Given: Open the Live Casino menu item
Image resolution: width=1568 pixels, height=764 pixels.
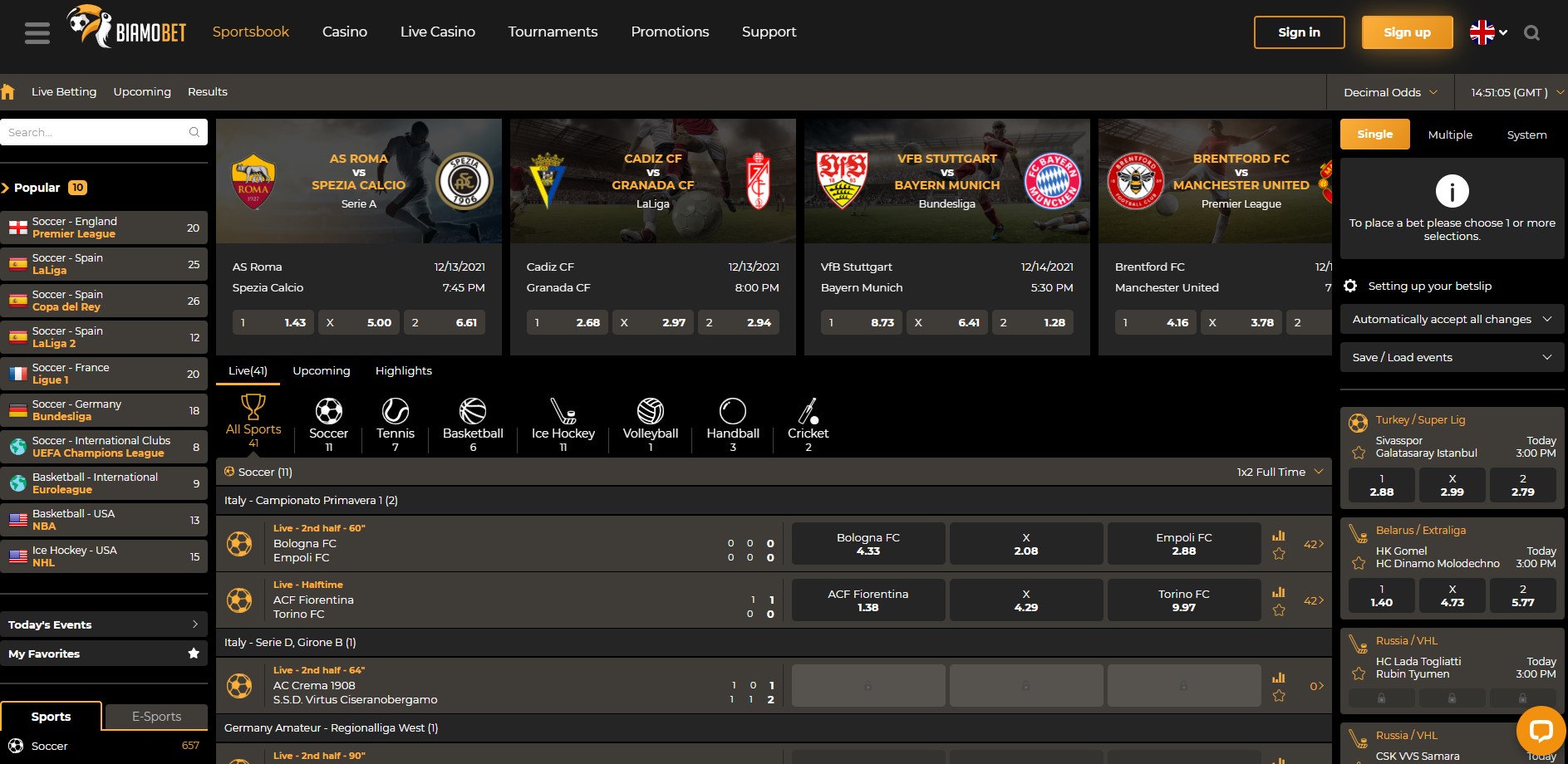Looking at the screenshot, I should pos(438,32).
